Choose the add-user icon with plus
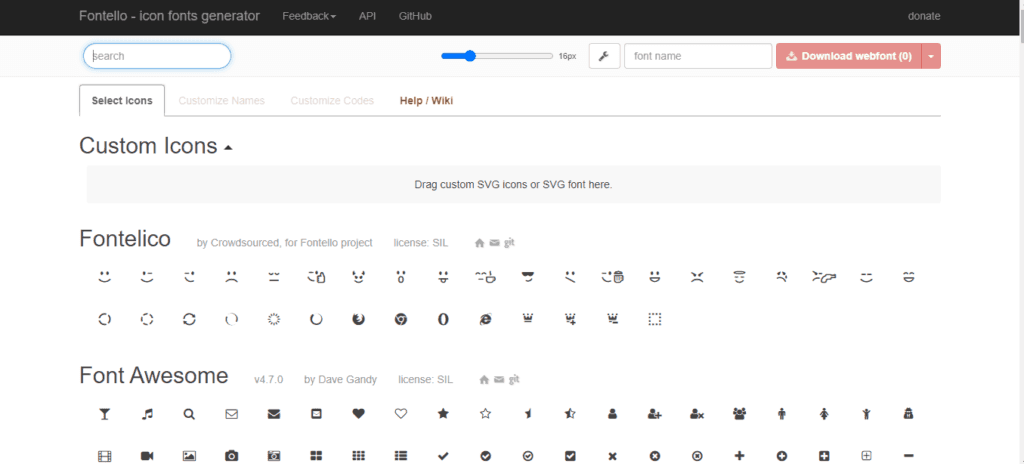 (655, 414)
